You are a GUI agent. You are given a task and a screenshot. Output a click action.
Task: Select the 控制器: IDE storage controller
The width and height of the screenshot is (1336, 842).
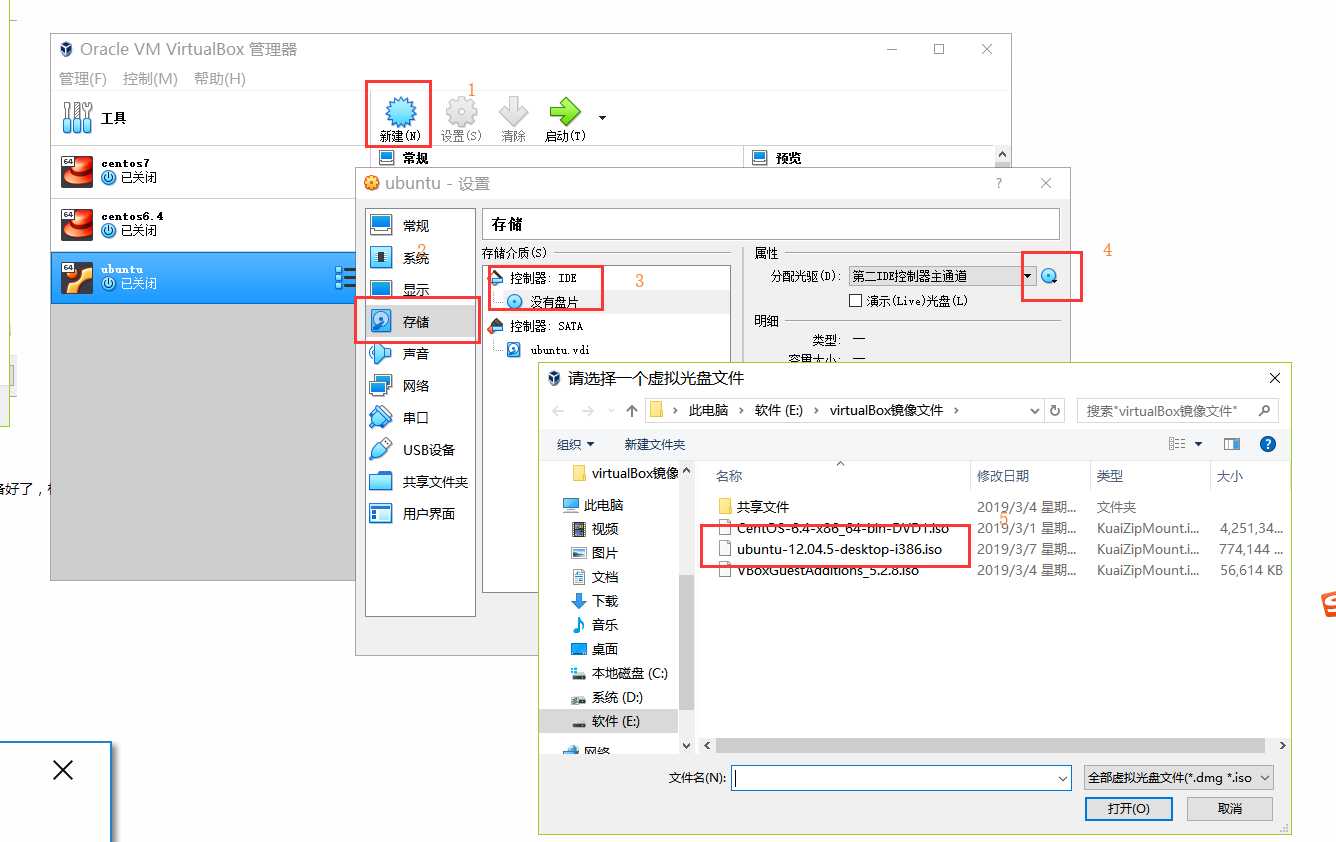coord(543,277)
